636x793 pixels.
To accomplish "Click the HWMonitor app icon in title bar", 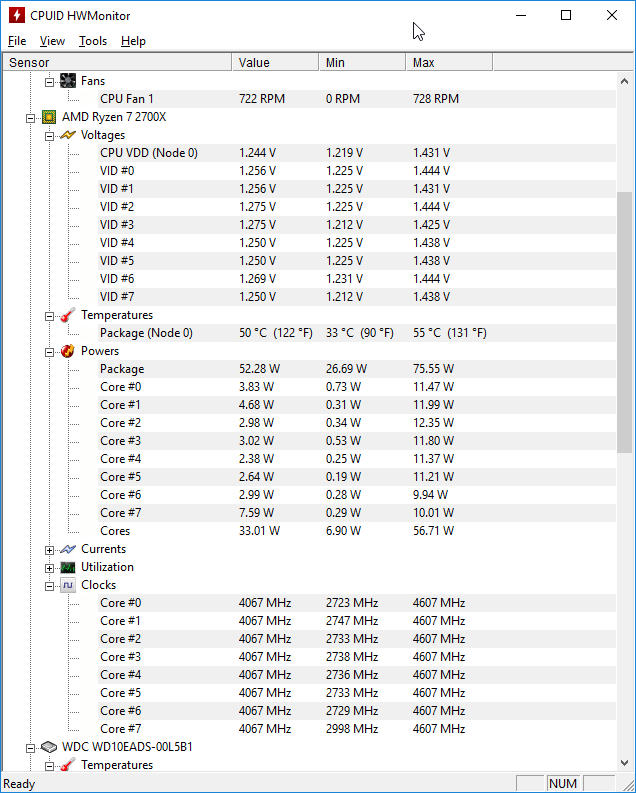I will [17, 15].
